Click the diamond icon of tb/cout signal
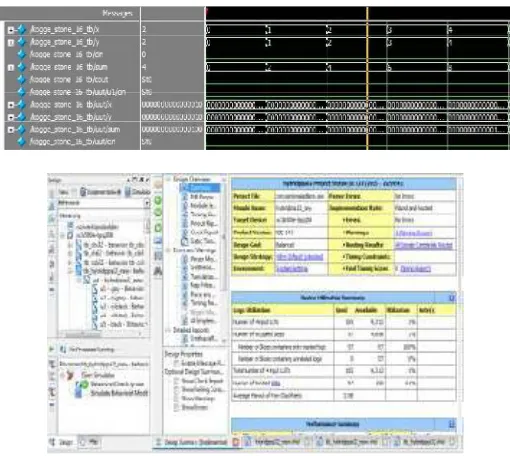The width and height of the screenshot is (510, 456). tap(22, 80)
